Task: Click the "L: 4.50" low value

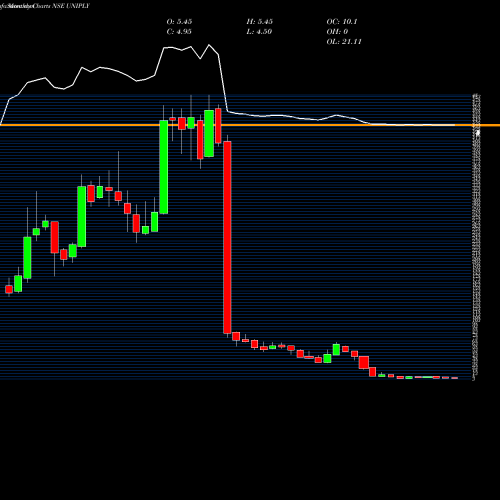Action: point(259,32)
